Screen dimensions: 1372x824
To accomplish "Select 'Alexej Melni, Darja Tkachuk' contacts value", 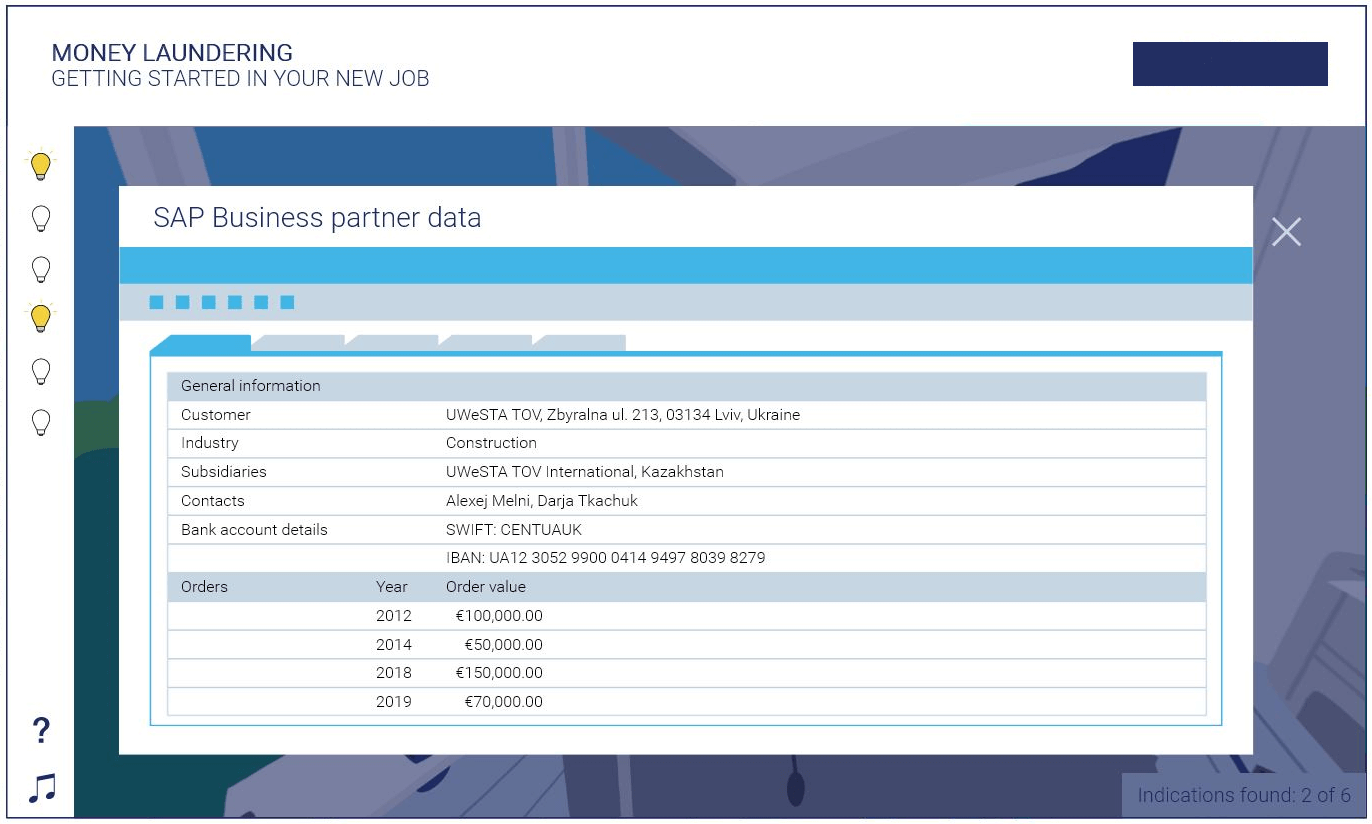I will click(542, 500).
